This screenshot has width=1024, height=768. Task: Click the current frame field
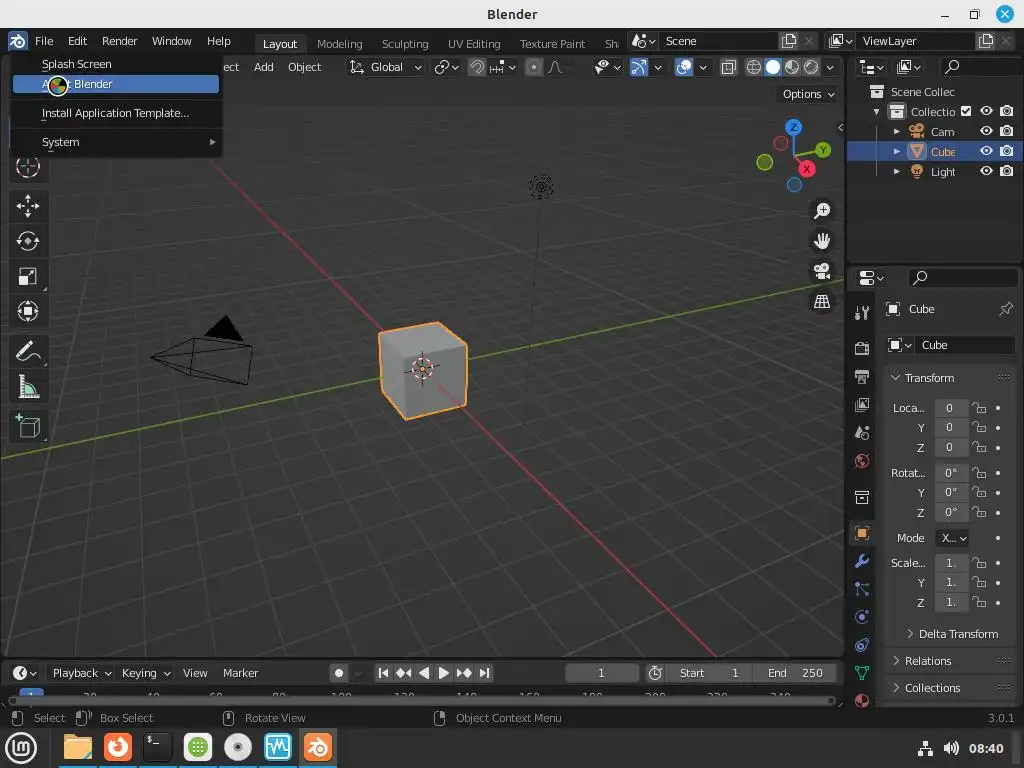pyautogui.click(x=601, y=673)
